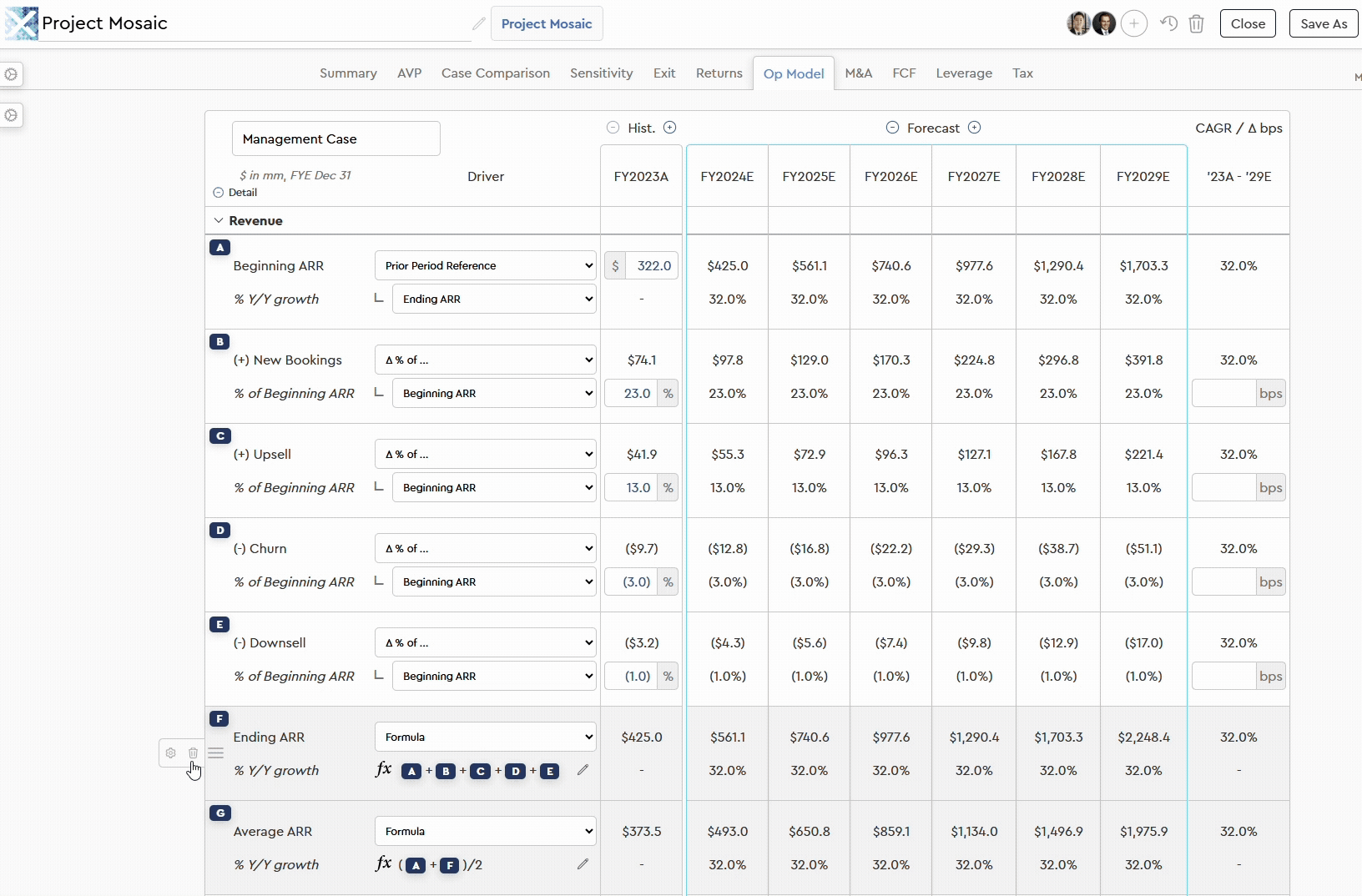Switch to the Sensitivity tab
The width and height of the screenshot is (1362, 896).
click(601, 73)
